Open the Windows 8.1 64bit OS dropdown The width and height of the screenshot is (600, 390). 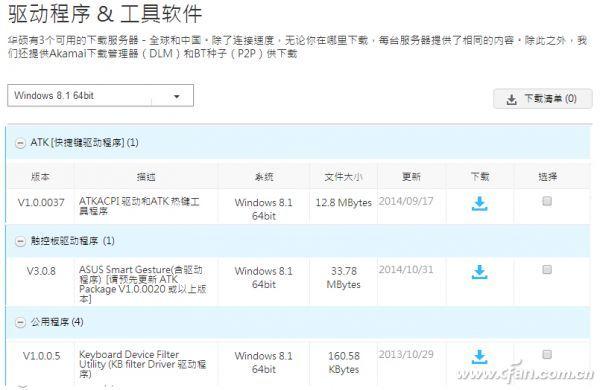point(100,96)
